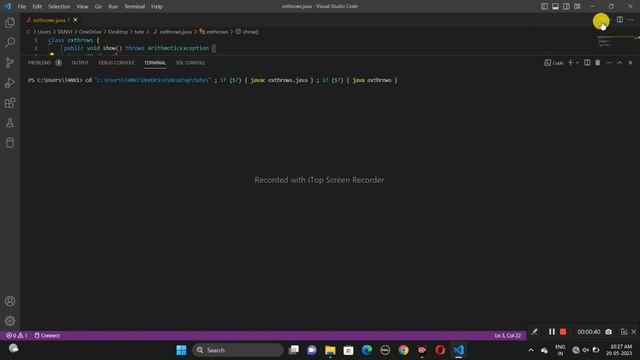Click the Desktop breadcrumb segment
The height and width of the screenshot is (360, 640).
click(x=118, y=31)
